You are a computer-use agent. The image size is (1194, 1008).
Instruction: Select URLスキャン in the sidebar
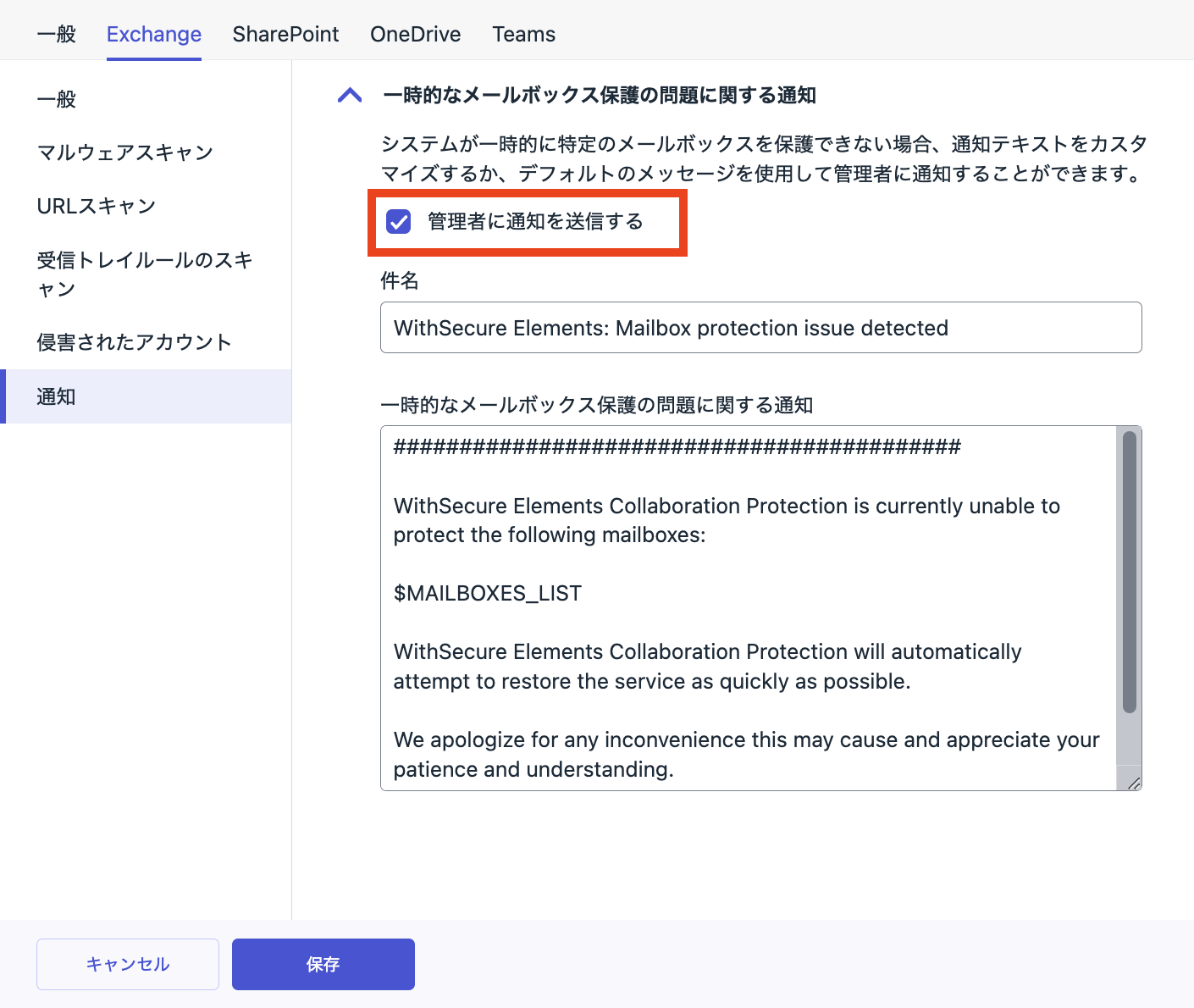[x=97, y=207]
